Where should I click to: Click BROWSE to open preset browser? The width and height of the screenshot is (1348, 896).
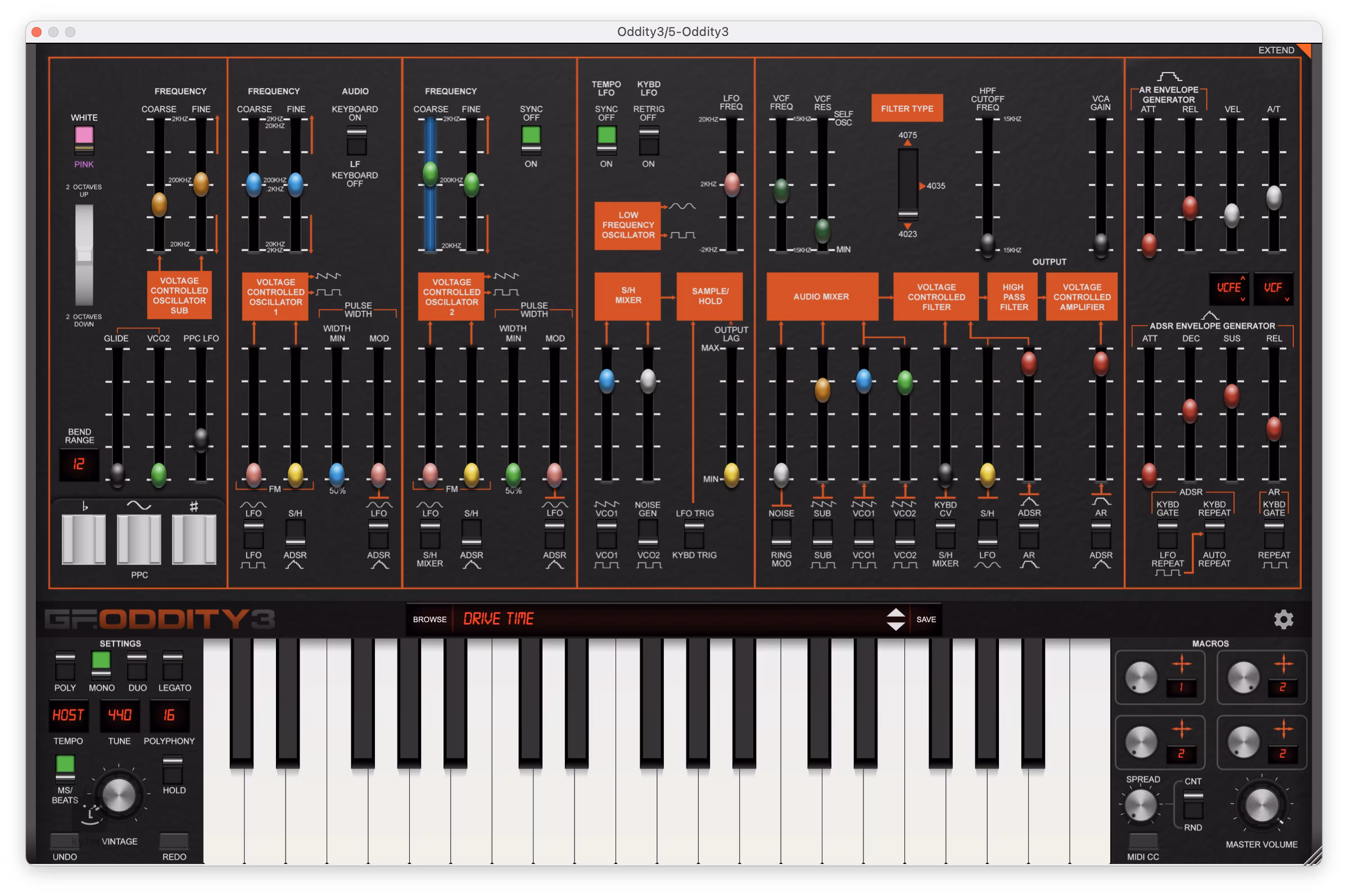tap(429, 619)
